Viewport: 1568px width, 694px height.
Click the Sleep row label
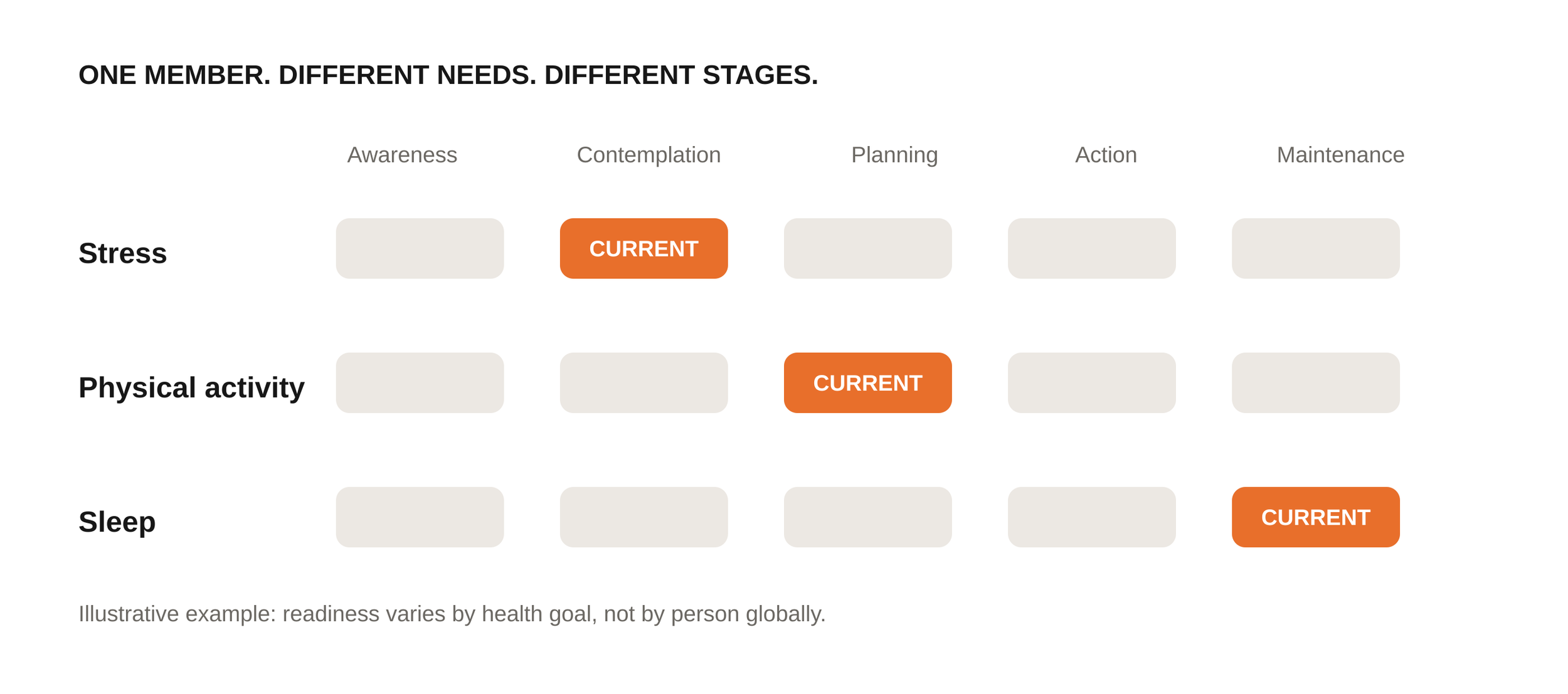click(x=117, y=522)
